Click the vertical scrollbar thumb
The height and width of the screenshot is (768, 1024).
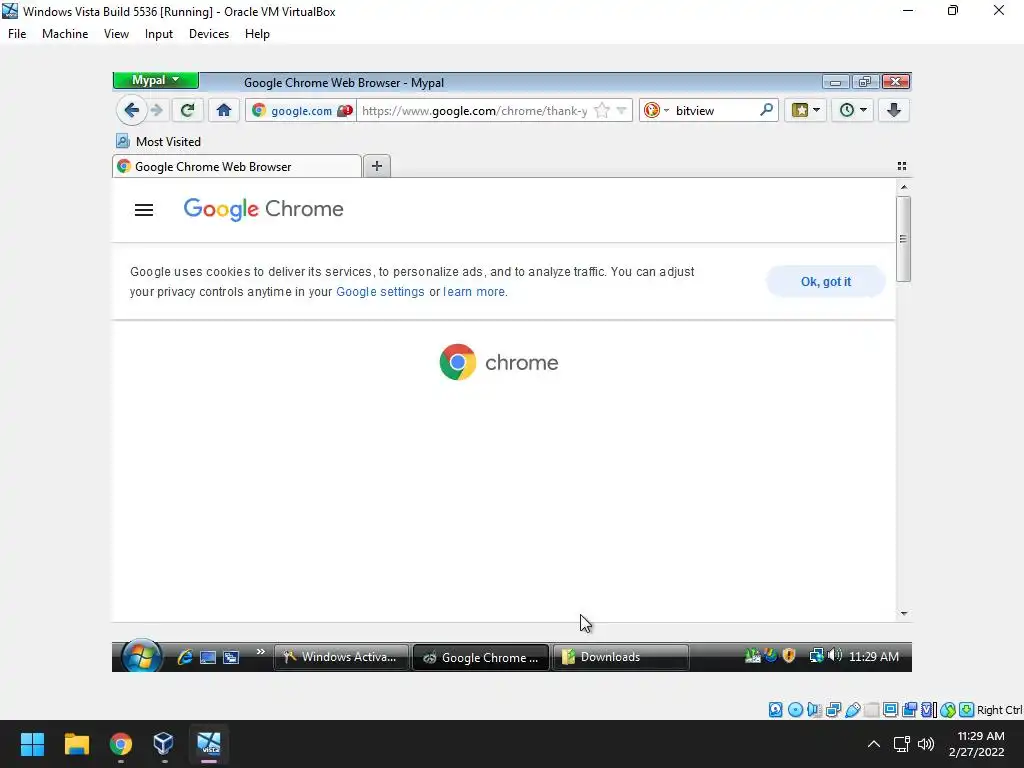[x=904, y=239]
